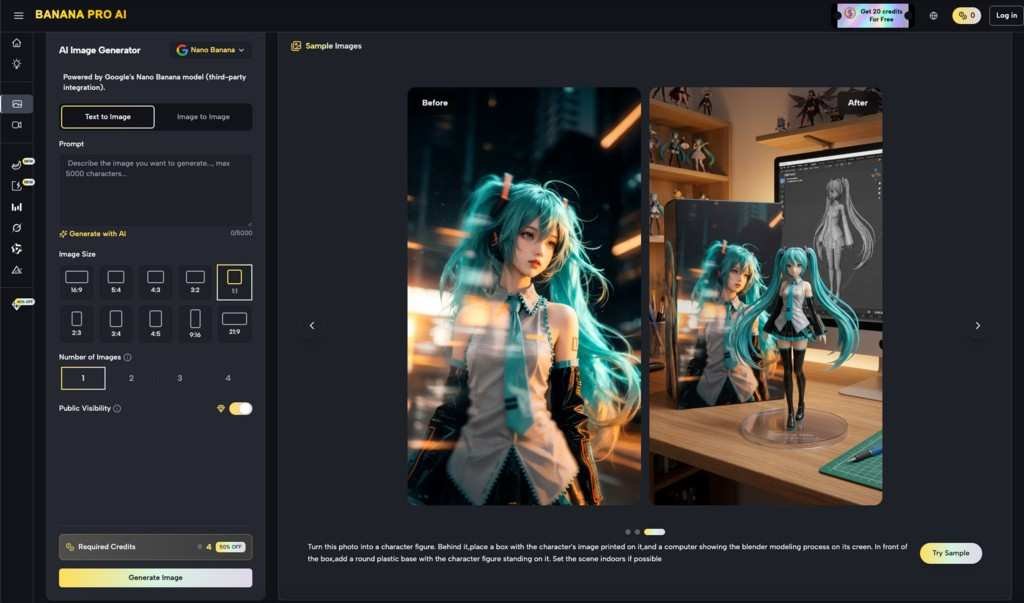Select the image generator sidebar icon
The image size is (1024, 603).
tap(16, 102)
